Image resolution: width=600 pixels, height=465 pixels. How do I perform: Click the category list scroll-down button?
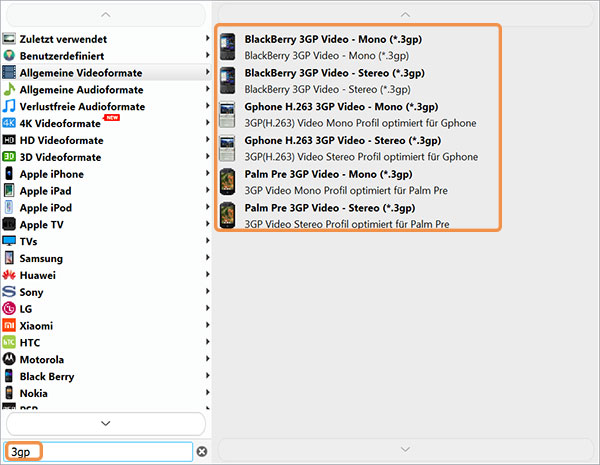[x=106, y=423]
